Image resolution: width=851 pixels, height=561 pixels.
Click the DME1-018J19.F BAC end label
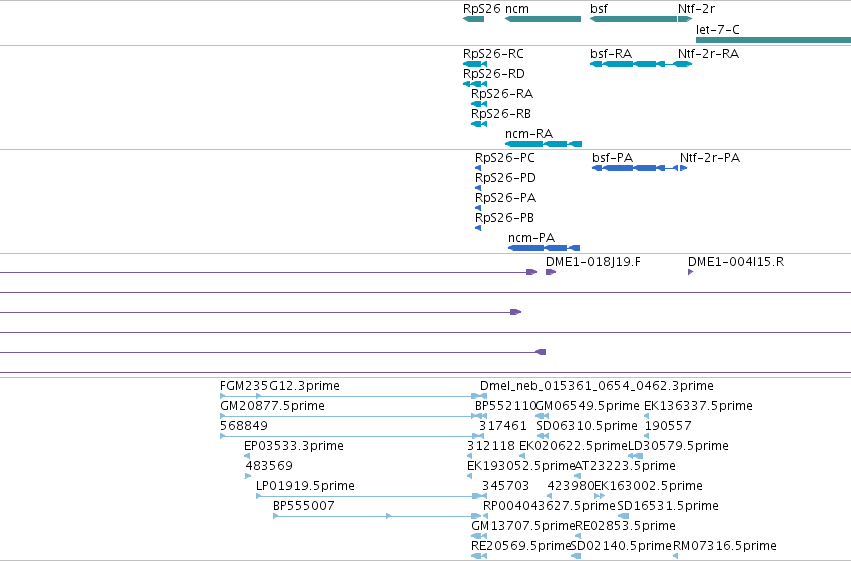click(x=593, y=262)
